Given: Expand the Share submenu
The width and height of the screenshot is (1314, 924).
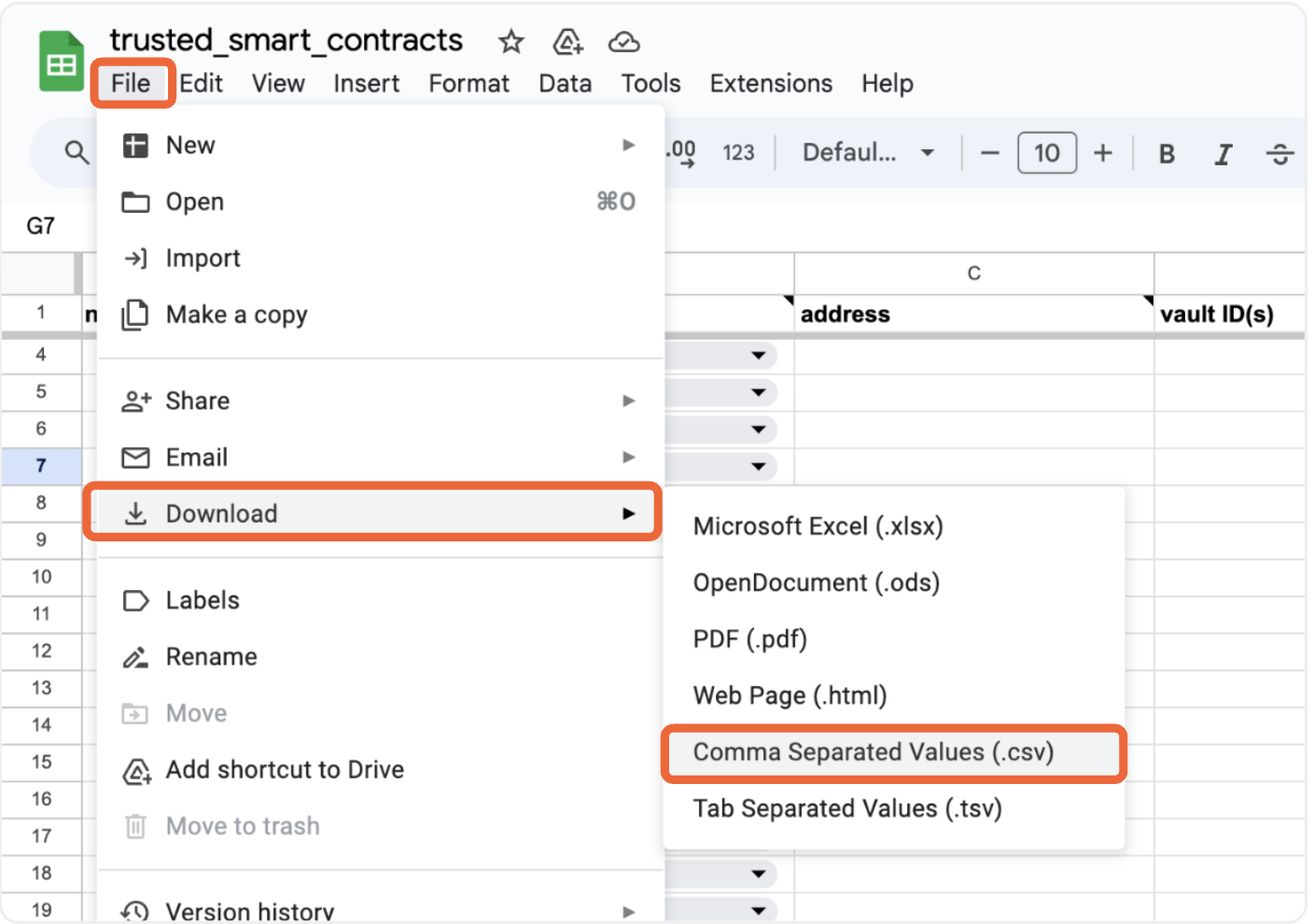Looking at the screenshot, I should pyautogui.click(x=381, y=400).
